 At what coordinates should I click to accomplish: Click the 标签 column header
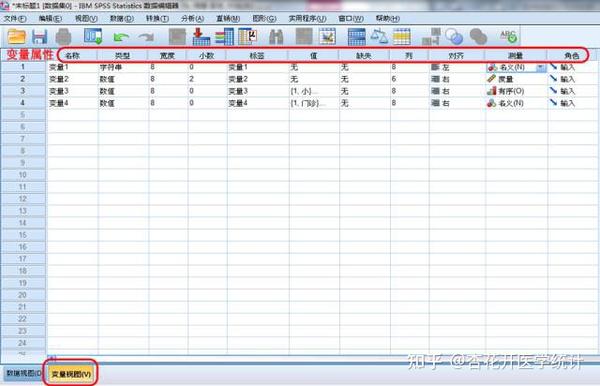click(257, 55)
